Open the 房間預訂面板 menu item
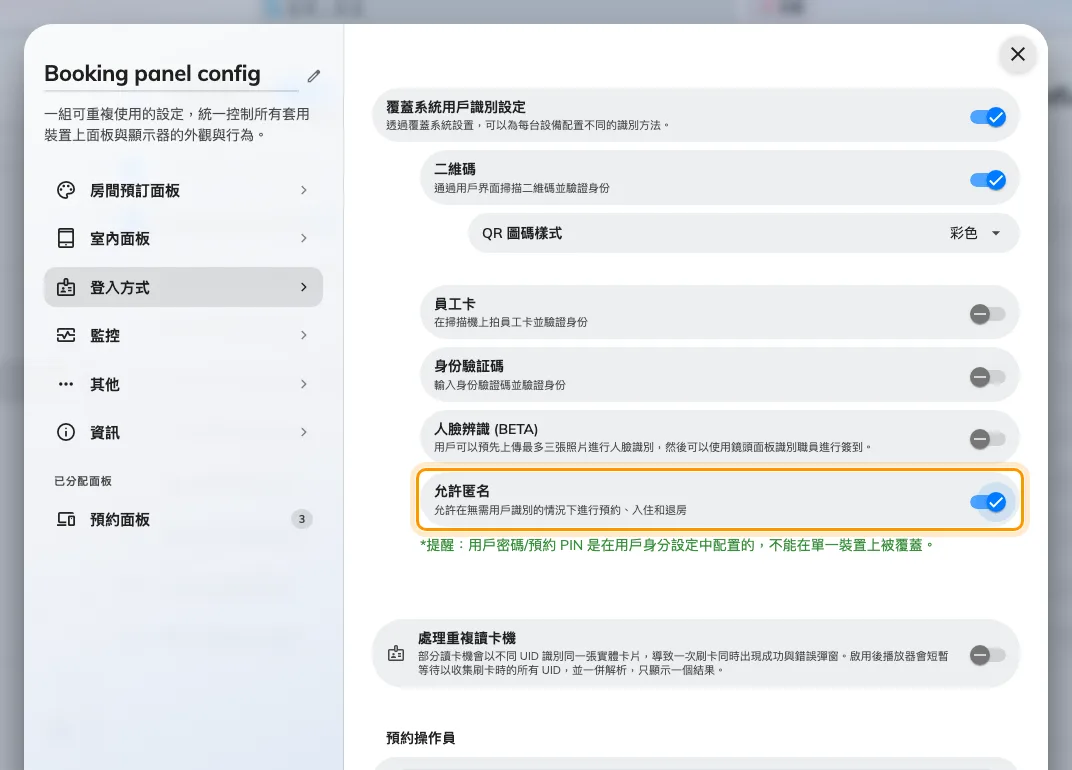 183,190
